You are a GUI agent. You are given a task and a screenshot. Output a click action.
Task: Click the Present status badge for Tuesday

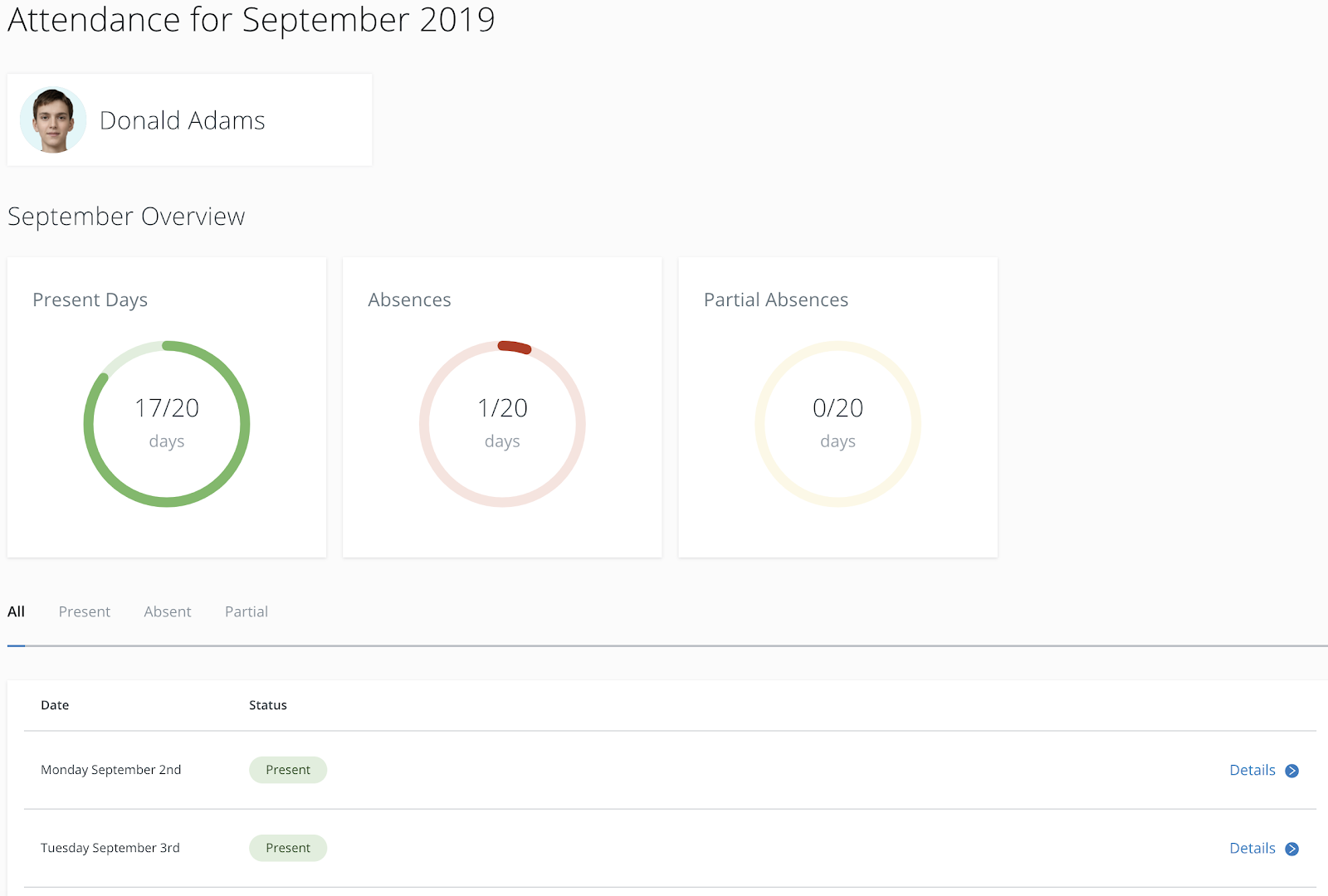(288, 848)
